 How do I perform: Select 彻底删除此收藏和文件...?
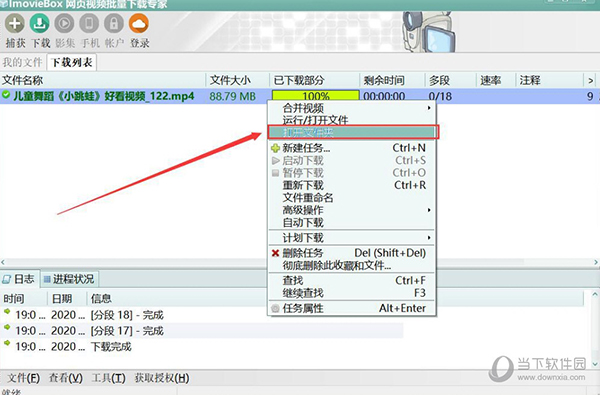click(x=352, y=265)
